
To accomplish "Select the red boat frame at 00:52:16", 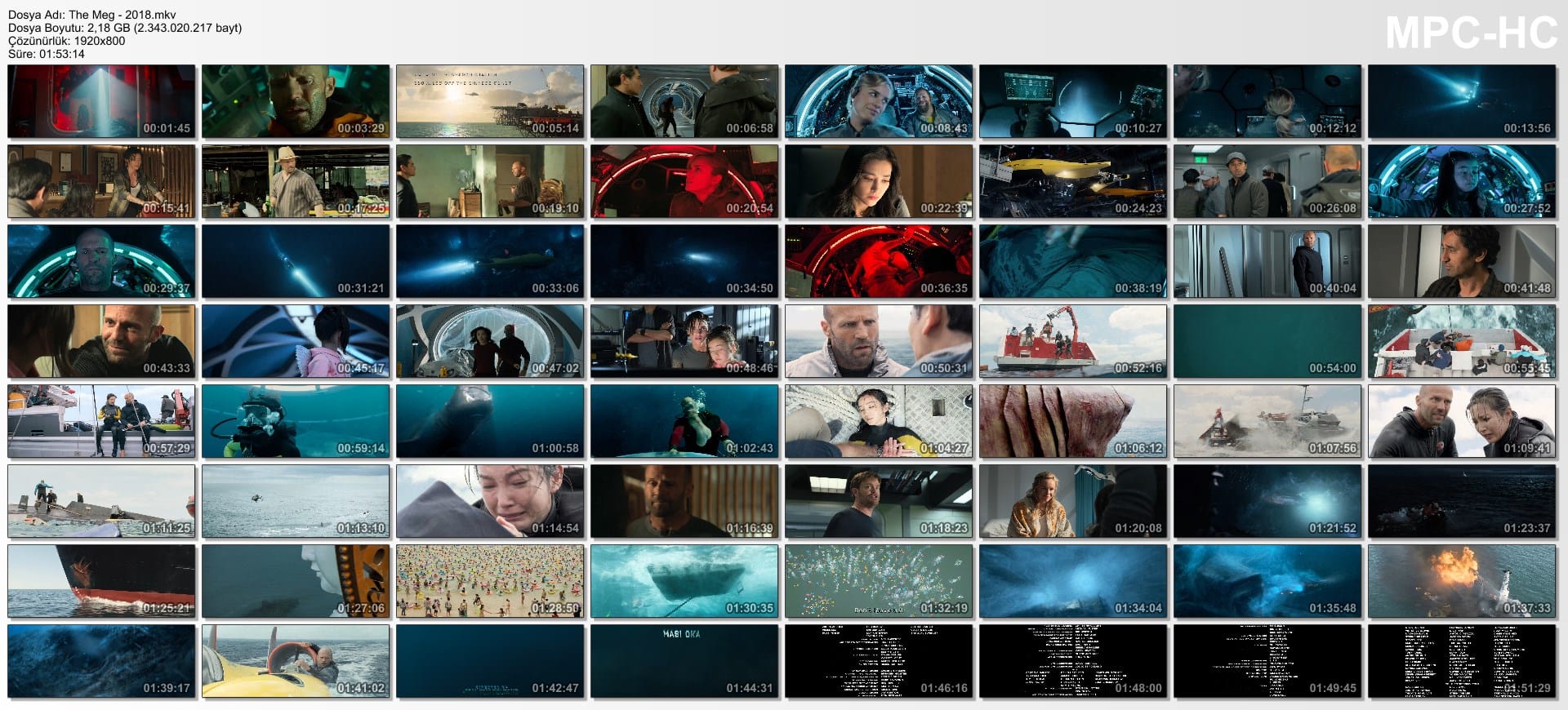I will [1073, 341].
